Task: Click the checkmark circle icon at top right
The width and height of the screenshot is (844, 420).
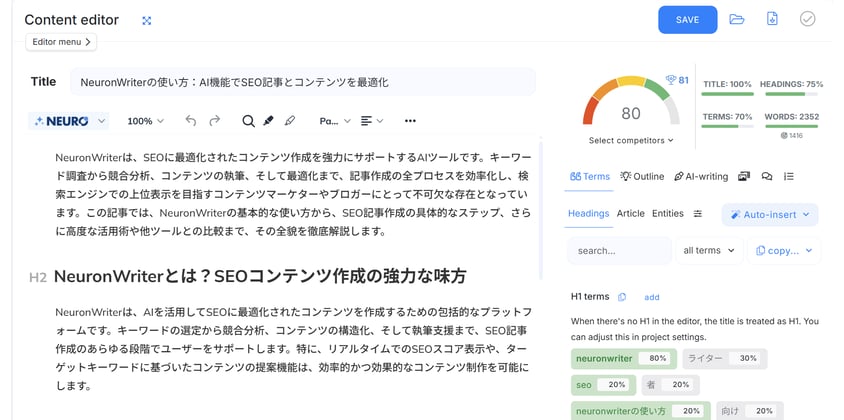Action: 807,19
